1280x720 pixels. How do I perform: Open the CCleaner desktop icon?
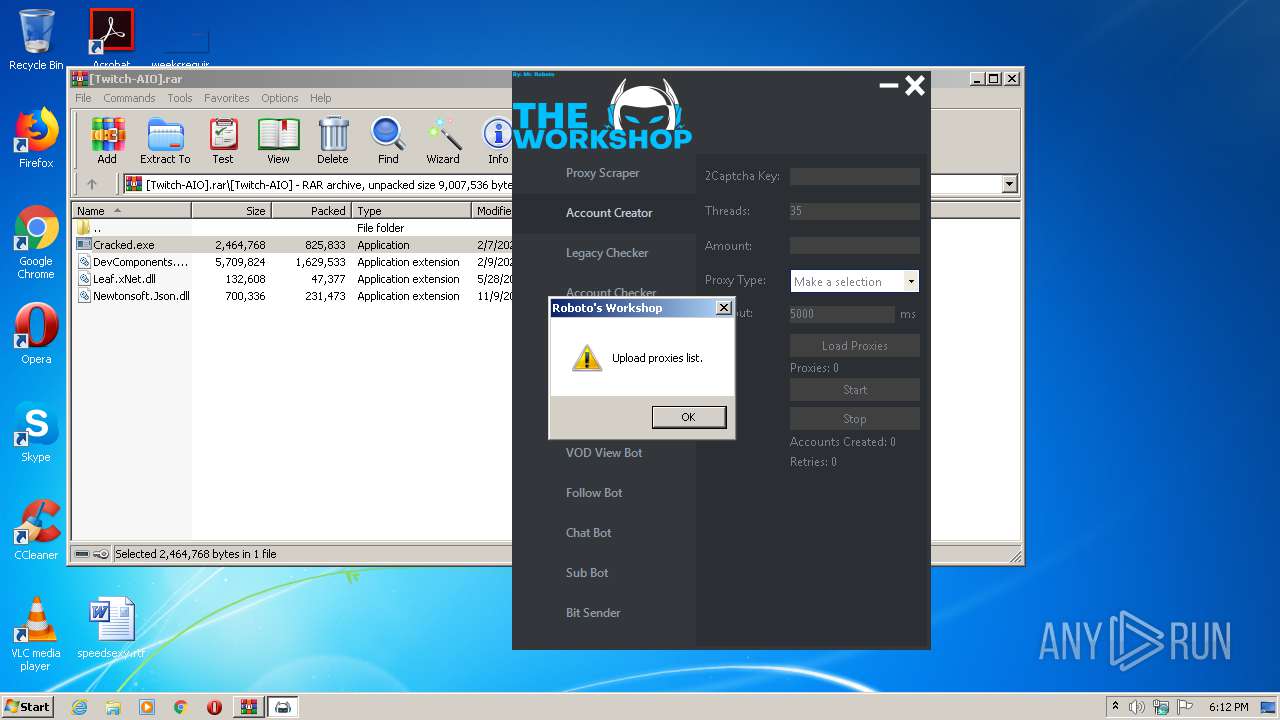(36, 530)
